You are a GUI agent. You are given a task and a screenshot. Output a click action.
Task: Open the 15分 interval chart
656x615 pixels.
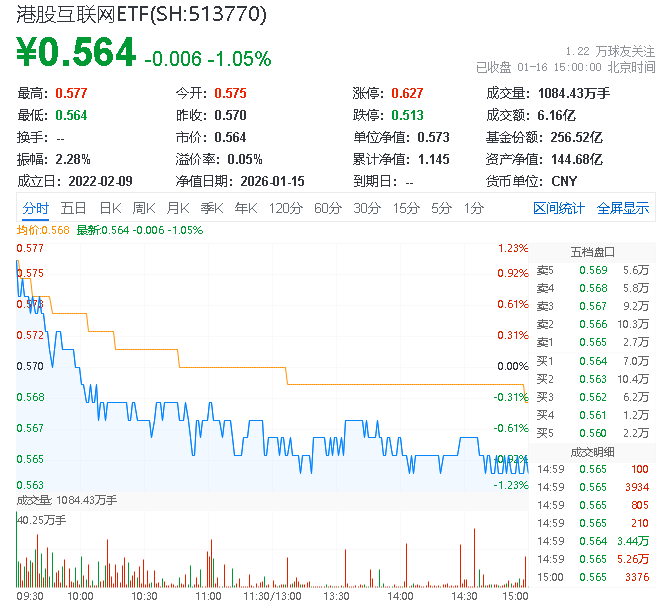405,208
